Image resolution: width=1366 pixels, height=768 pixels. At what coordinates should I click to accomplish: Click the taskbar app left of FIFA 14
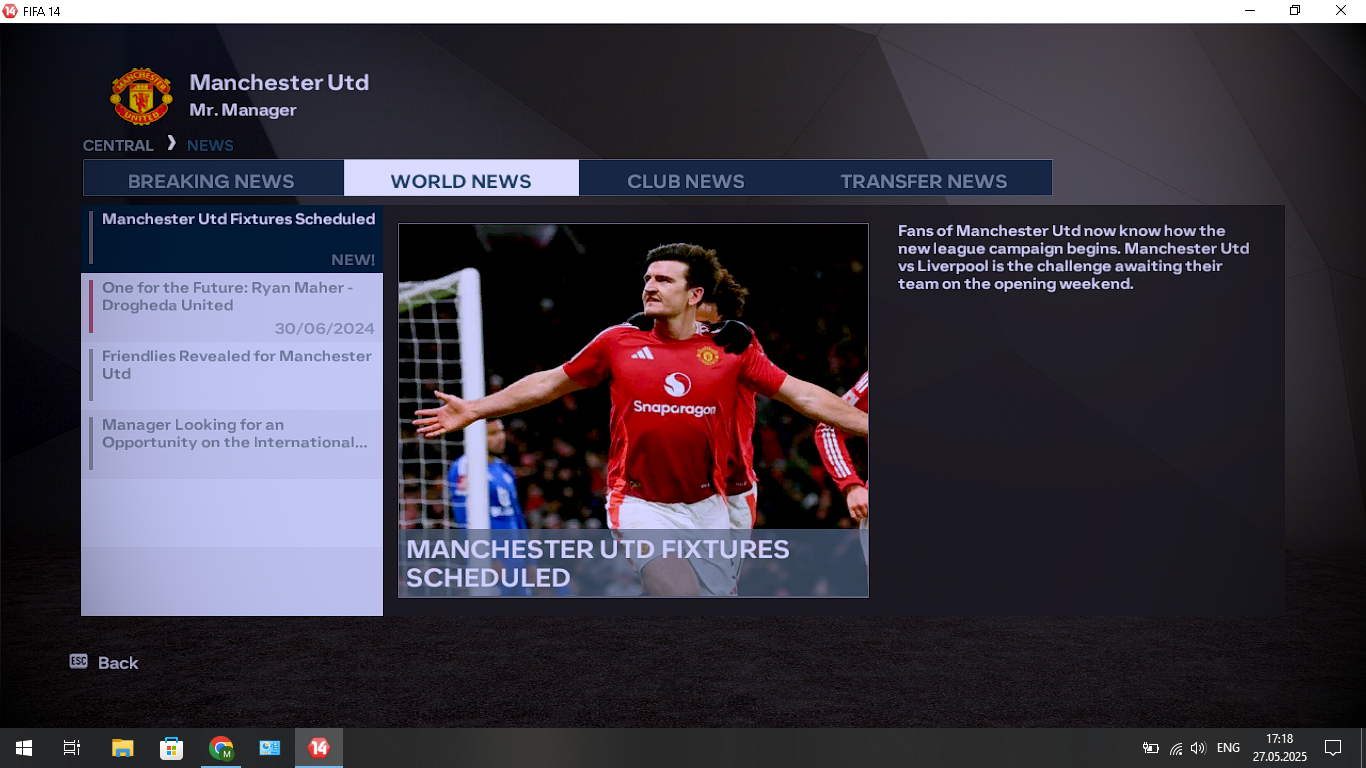(x=270, y=748)
